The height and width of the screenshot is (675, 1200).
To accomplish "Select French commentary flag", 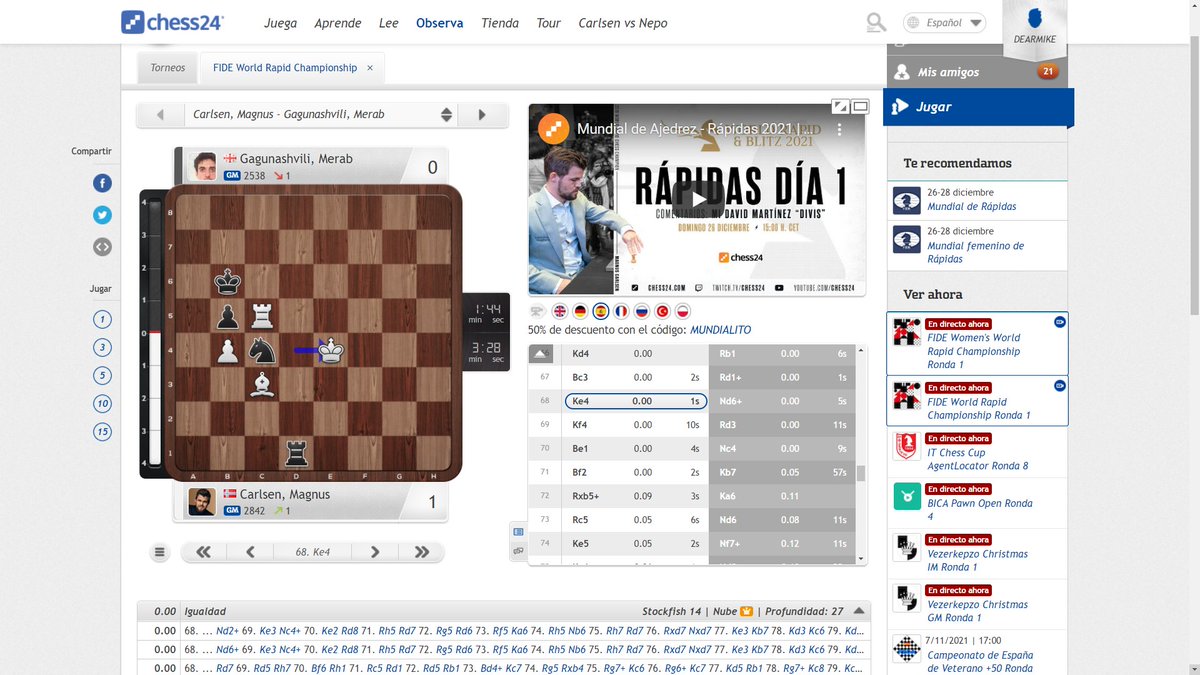I will (621, 311).
